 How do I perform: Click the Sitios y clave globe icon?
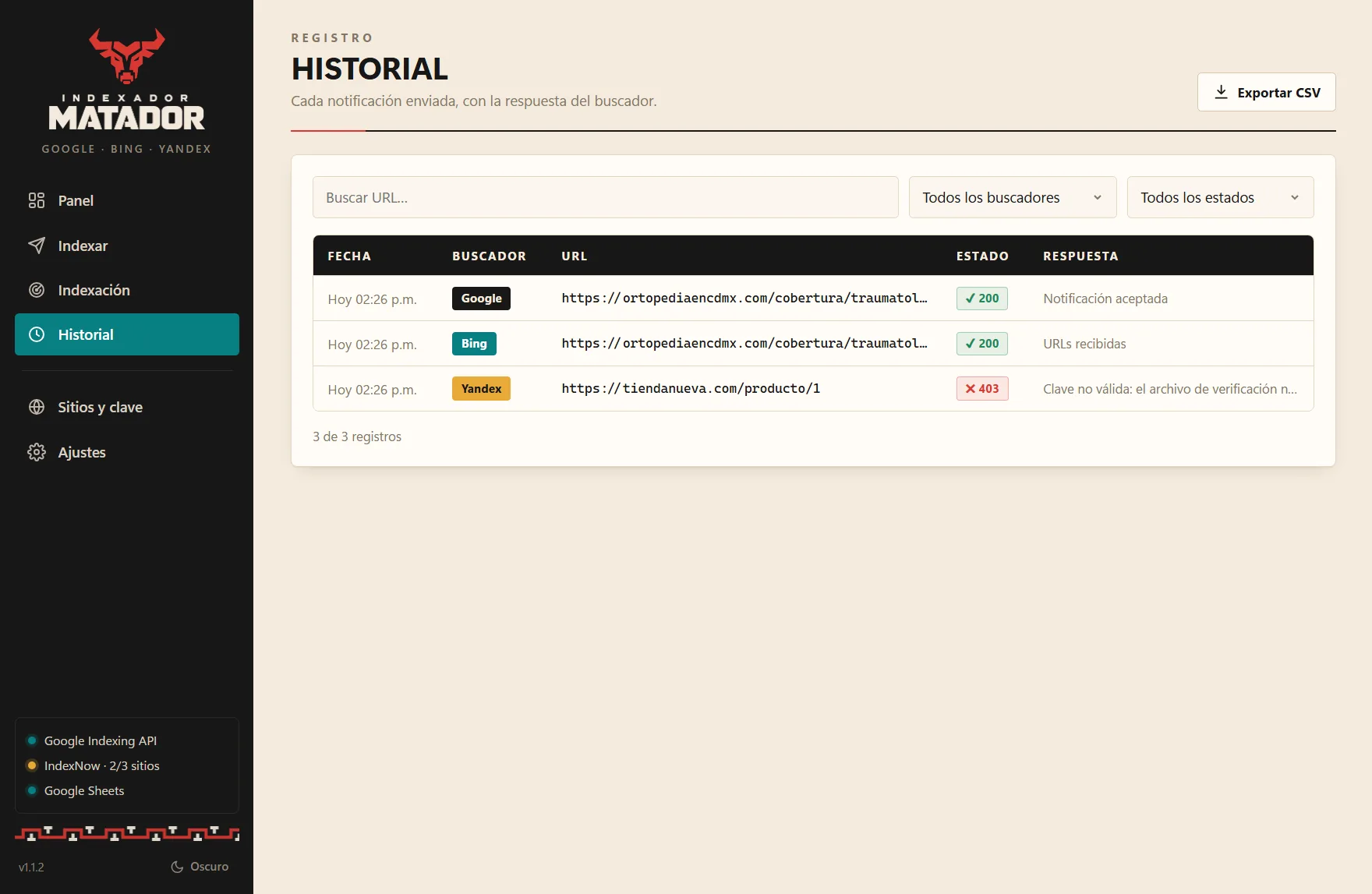37,407
